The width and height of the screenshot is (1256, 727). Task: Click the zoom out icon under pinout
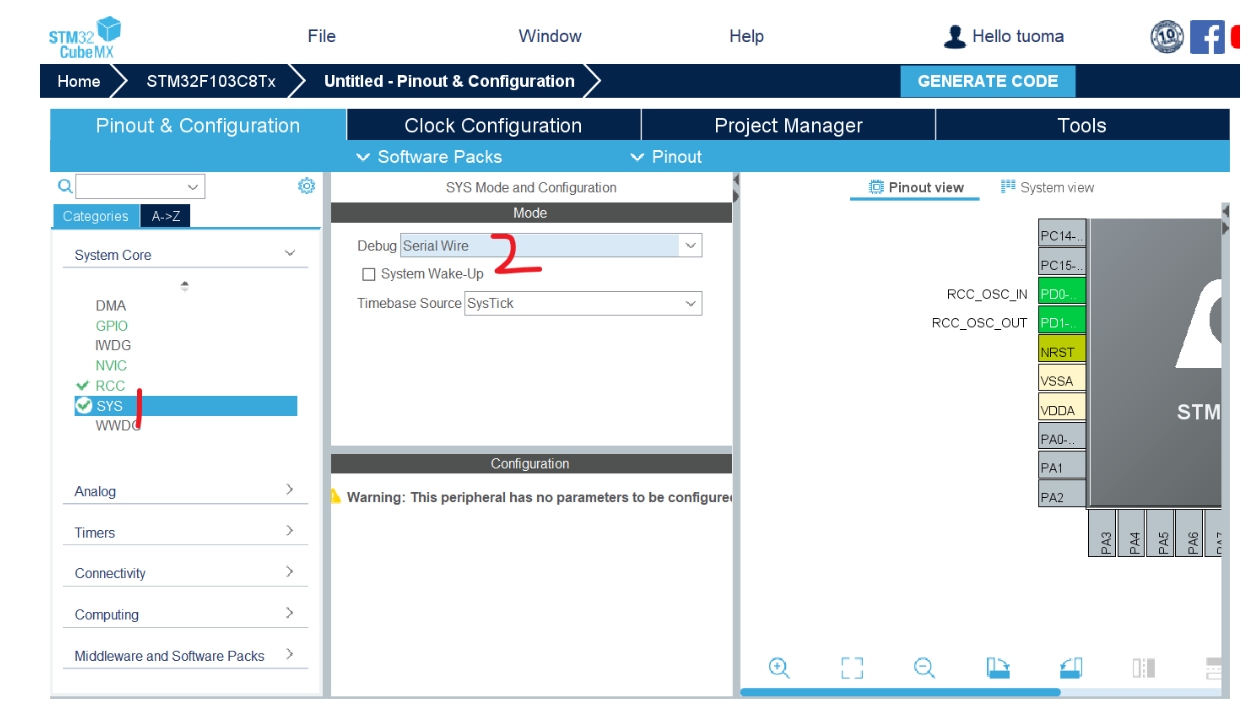[925, 668]
